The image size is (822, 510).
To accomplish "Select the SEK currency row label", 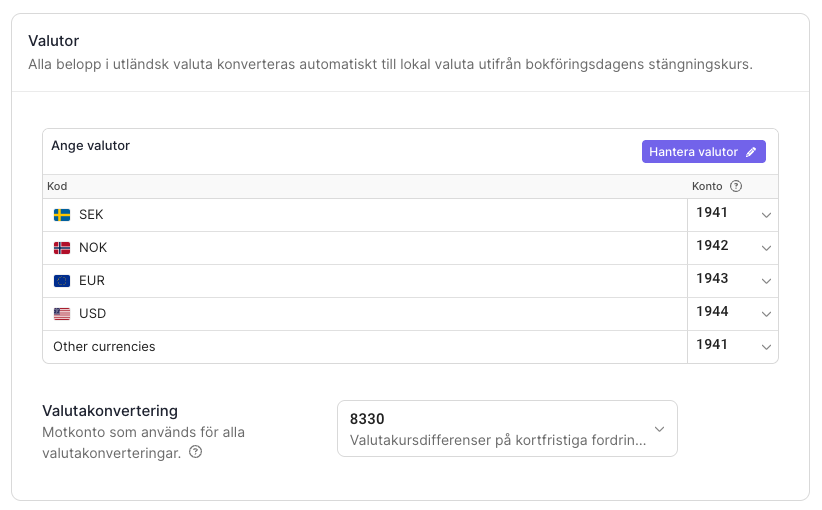I will click(x=91, y=215).
